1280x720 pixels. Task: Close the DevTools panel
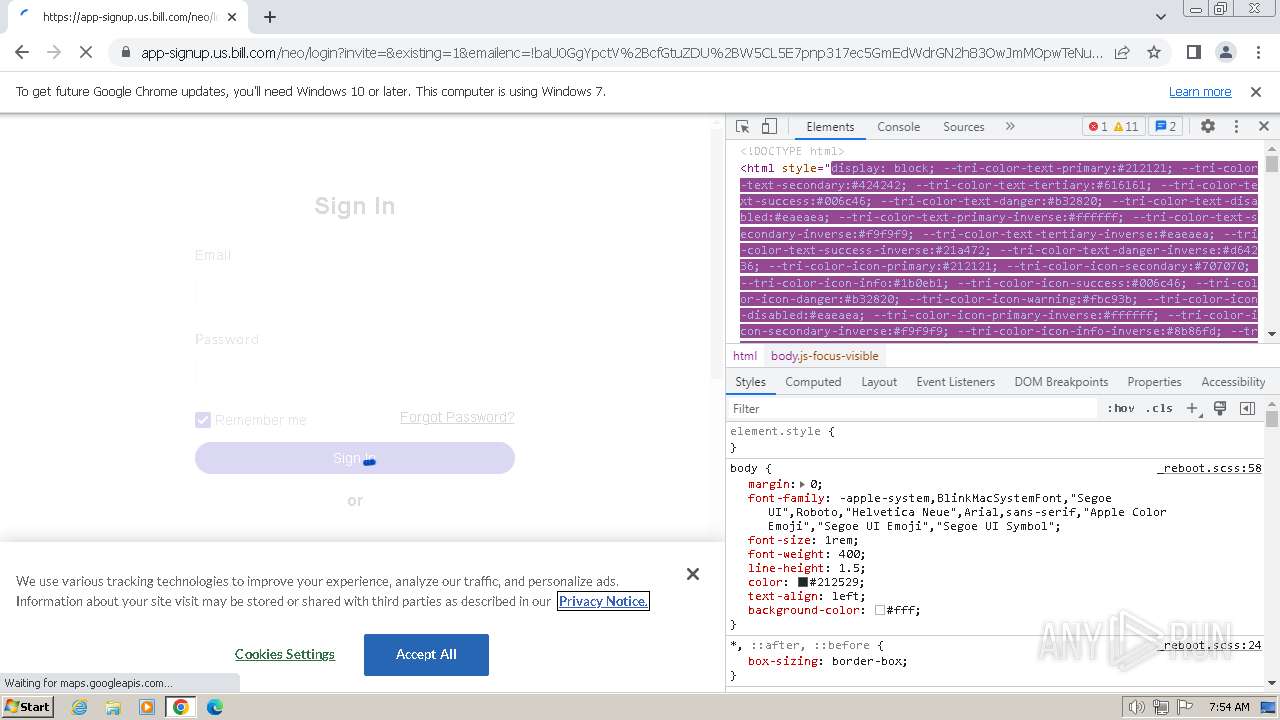tap(1263, 127)
